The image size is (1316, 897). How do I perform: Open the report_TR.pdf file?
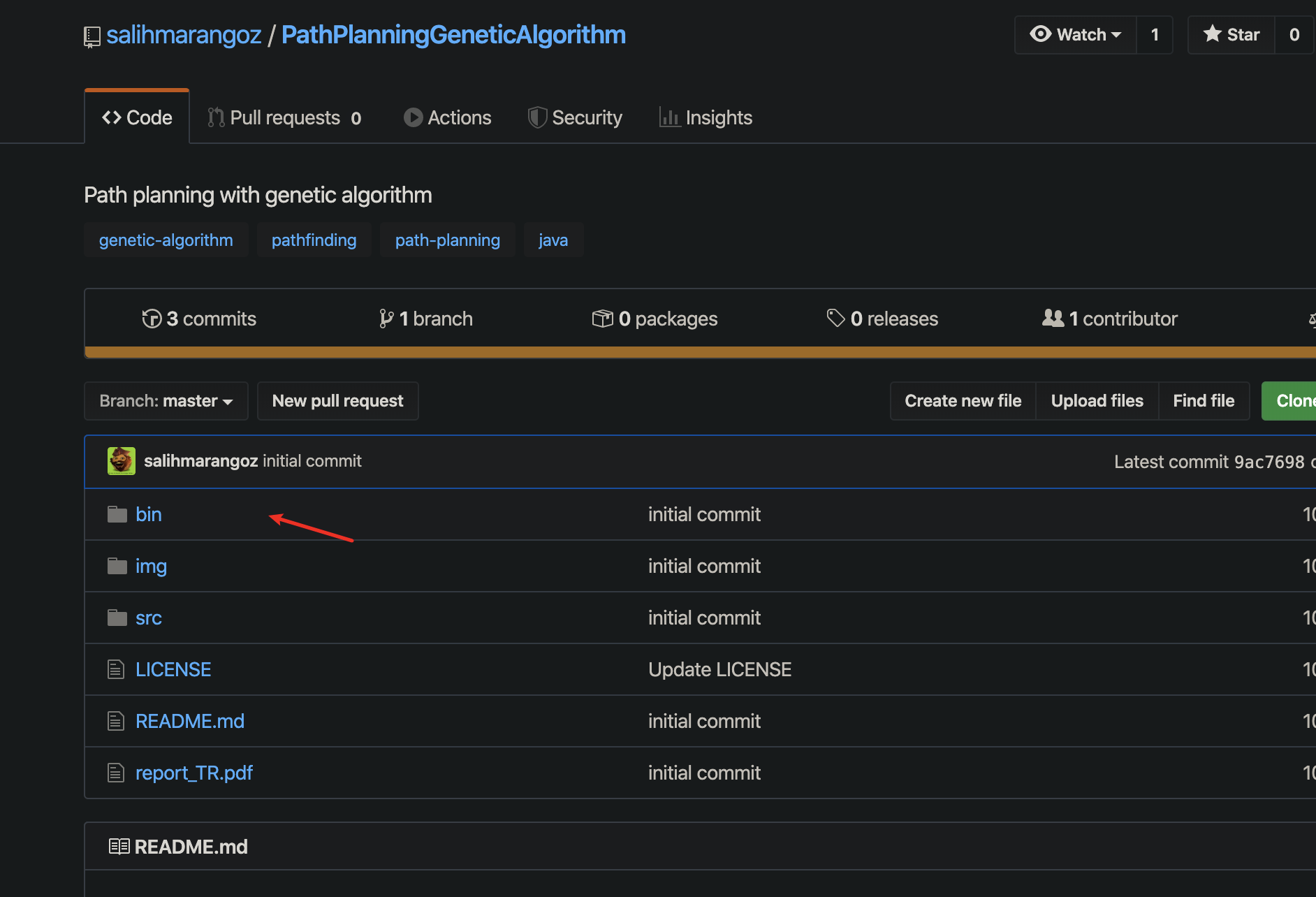194,773
